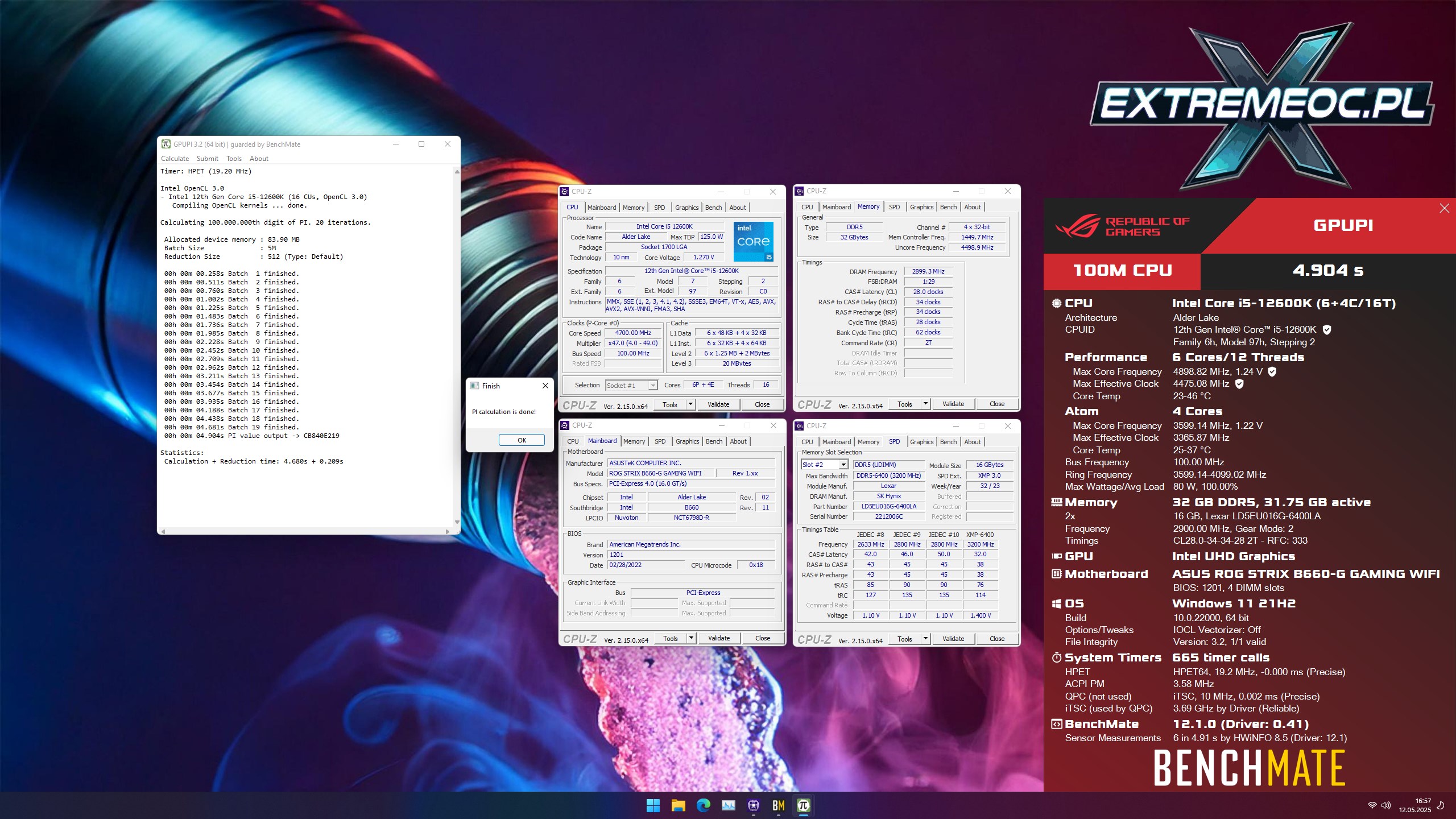Click the ROG Republic of Gamers logo
1456x819 pixels.
coord(1122,226)
